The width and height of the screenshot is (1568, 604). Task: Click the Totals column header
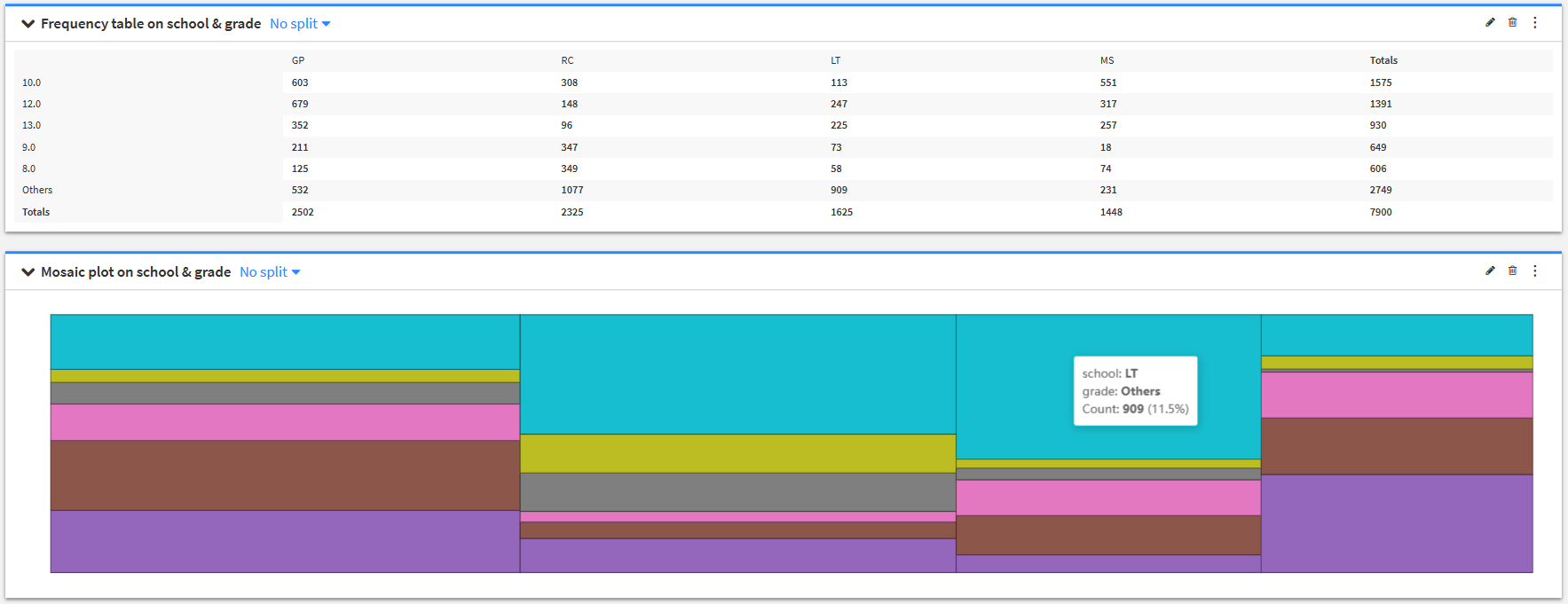1383,60
